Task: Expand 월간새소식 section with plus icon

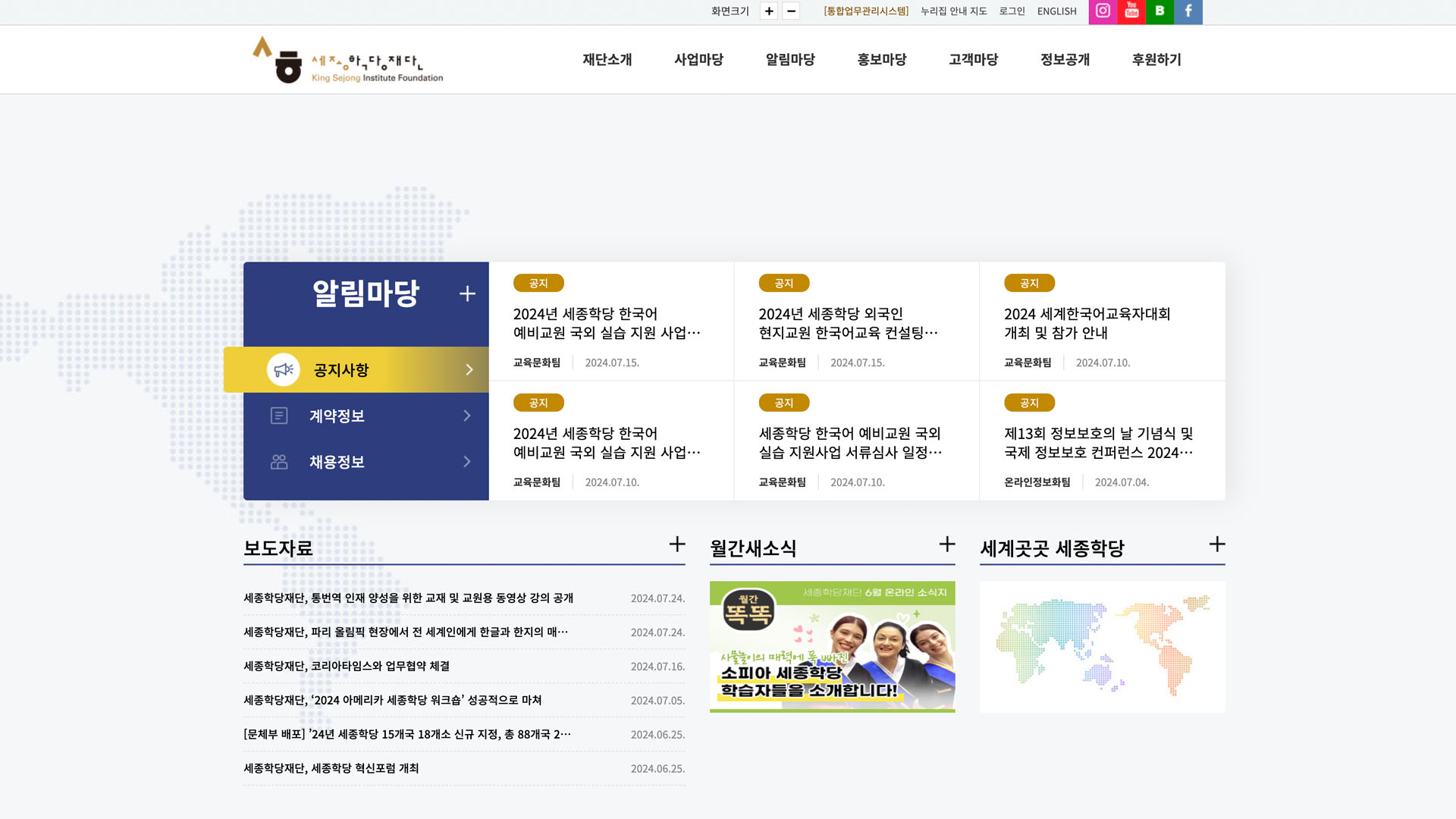Action: pos(947,544)
